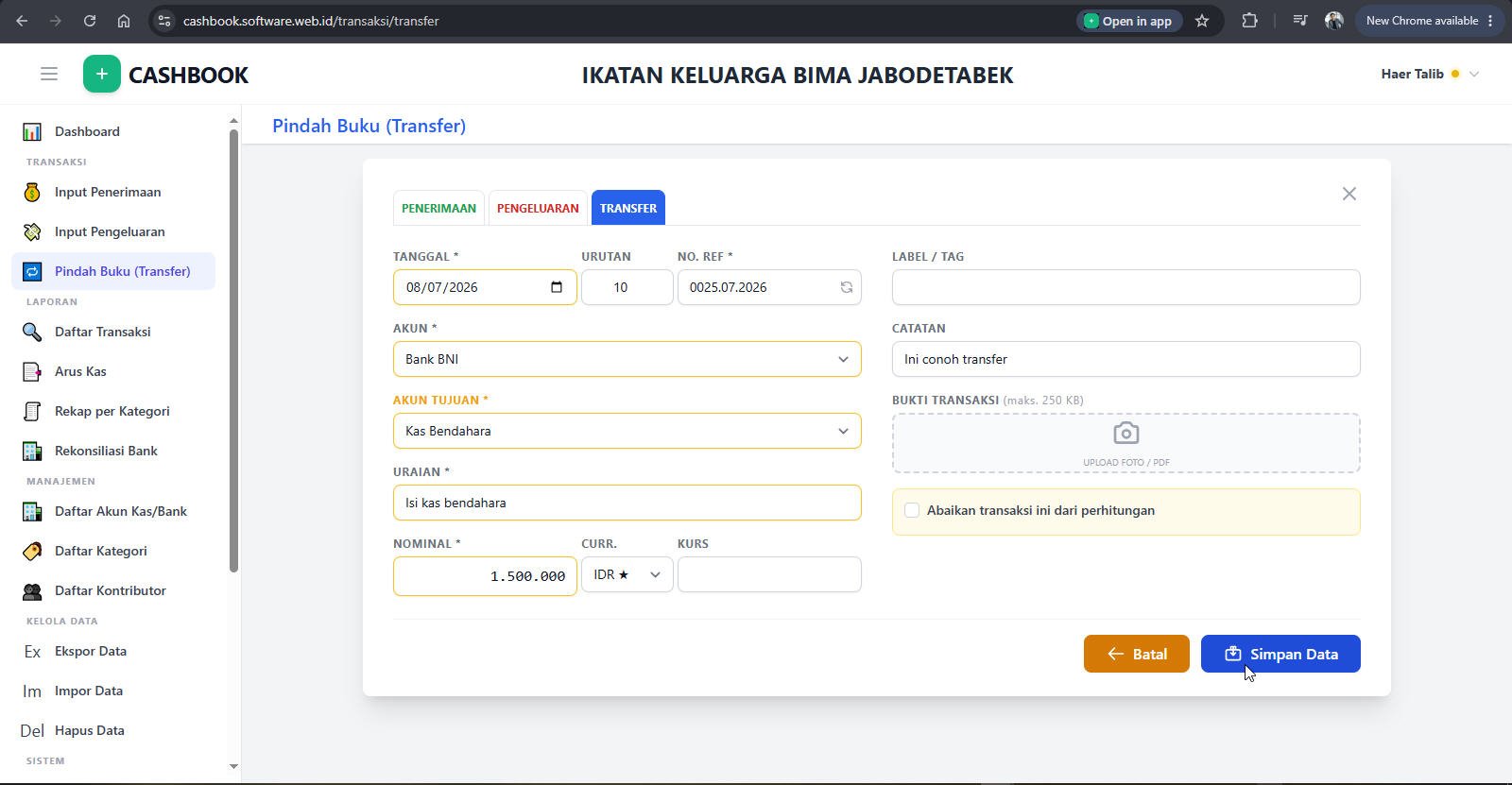Switch to the Pengeluaran tab
1512x785 pixels.
[x=538, y=208]
